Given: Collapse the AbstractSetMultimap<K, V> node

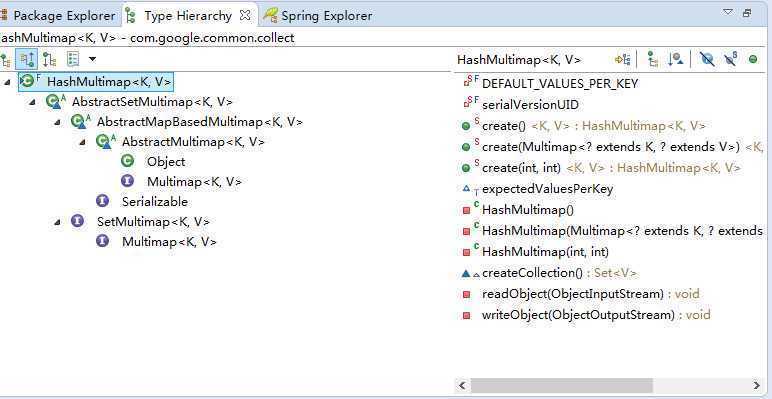Looking at the screenshot, I should coord(32,102).
